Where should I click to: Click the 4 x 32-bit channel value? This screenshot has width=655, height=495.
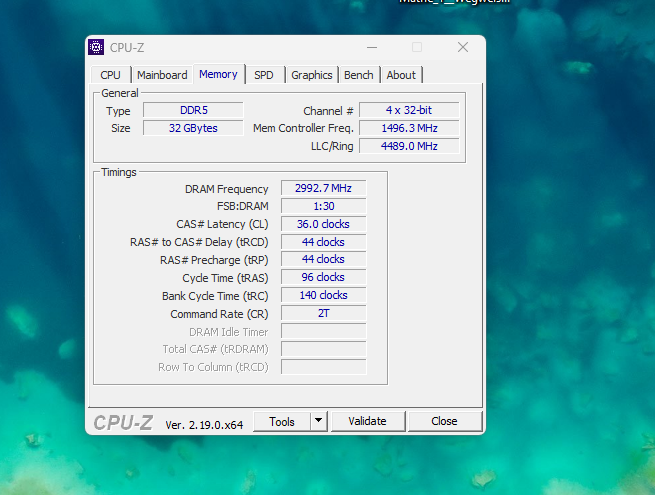409,110
